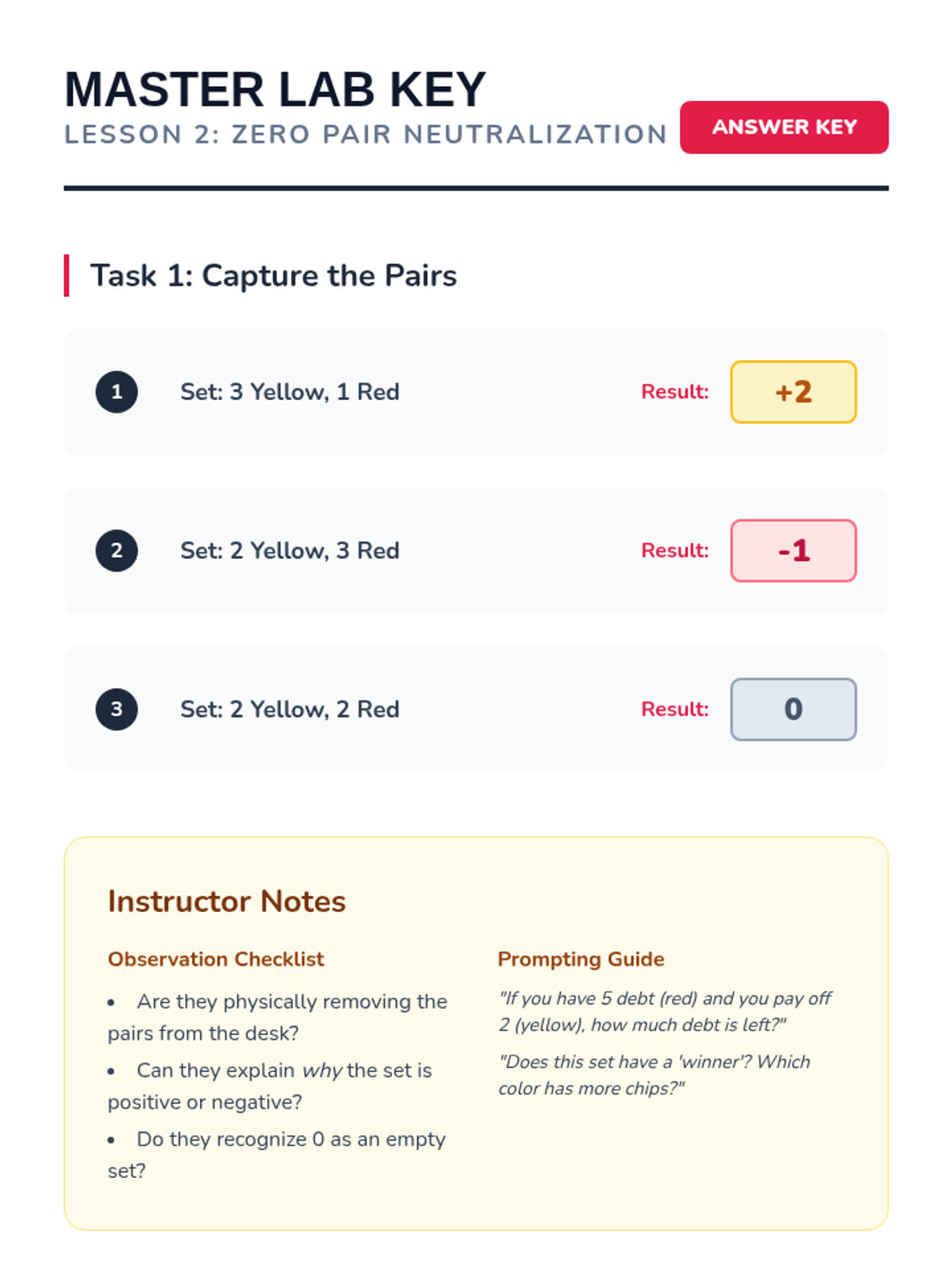Viewport: 952px width, 1270px height.
Task: Click the number 1 circle badge
Action: pos(117,392)
